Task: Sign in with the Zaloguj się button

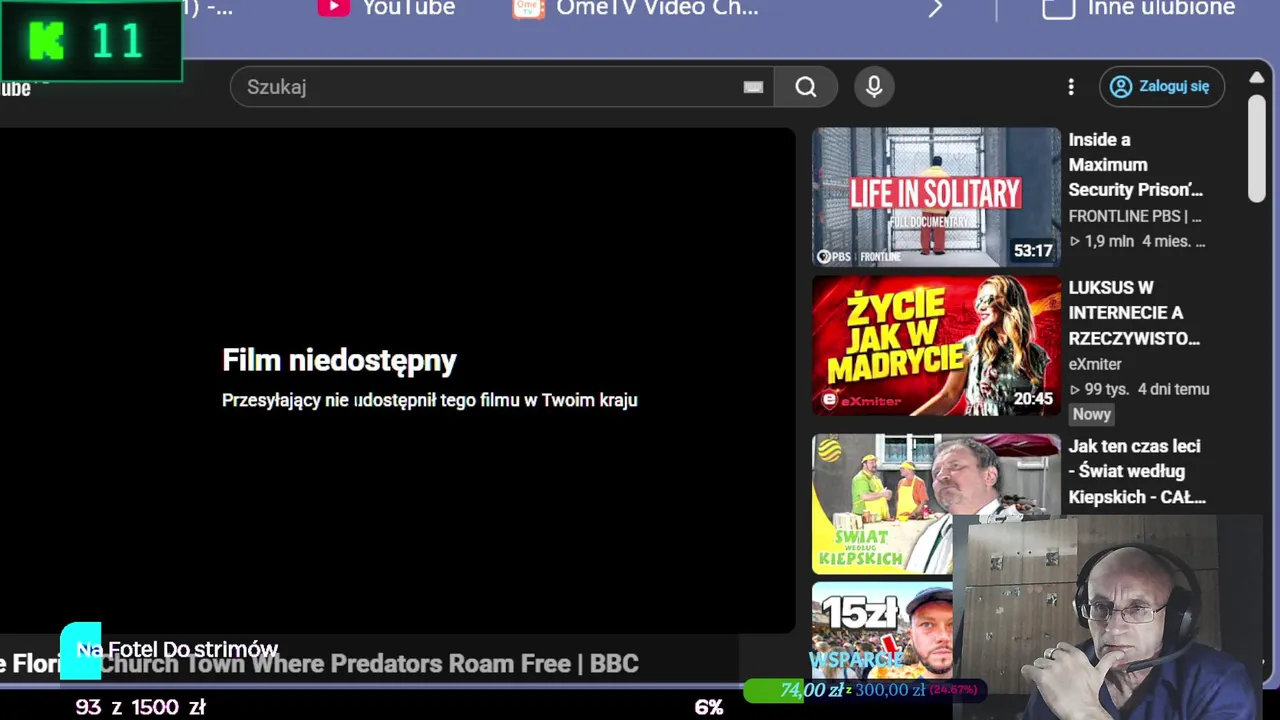Action: click(1162, 87)
